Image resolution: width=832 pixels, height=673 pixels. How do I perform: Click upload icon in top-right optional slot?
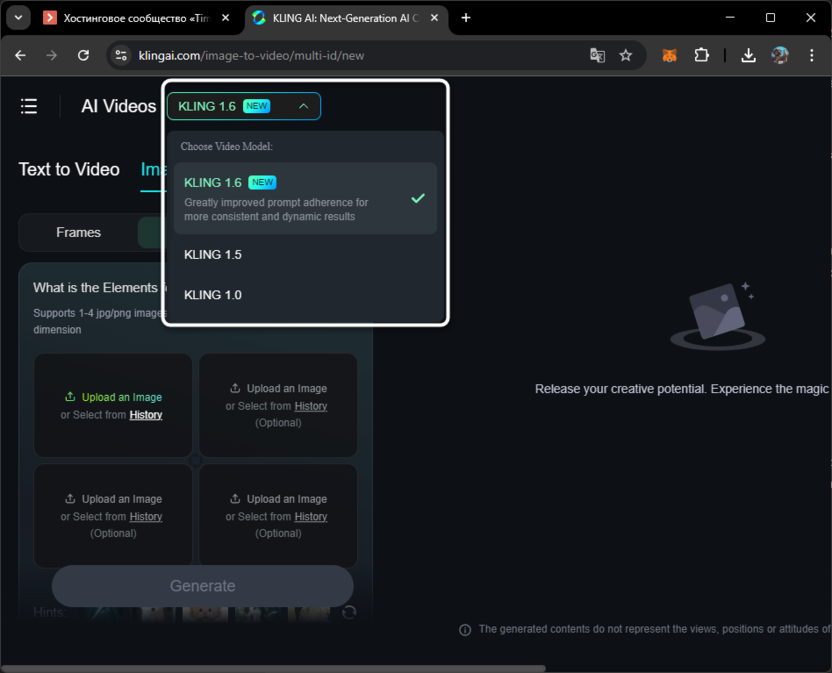235,388
